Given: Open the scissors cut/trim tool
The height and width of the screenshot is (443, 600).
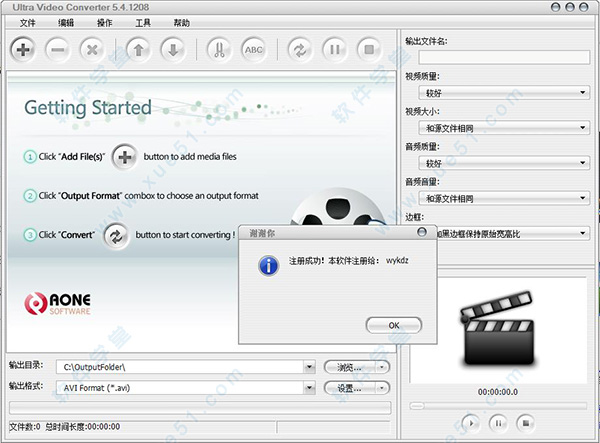Looking at the screenshot, I should (x=219, y=50).
